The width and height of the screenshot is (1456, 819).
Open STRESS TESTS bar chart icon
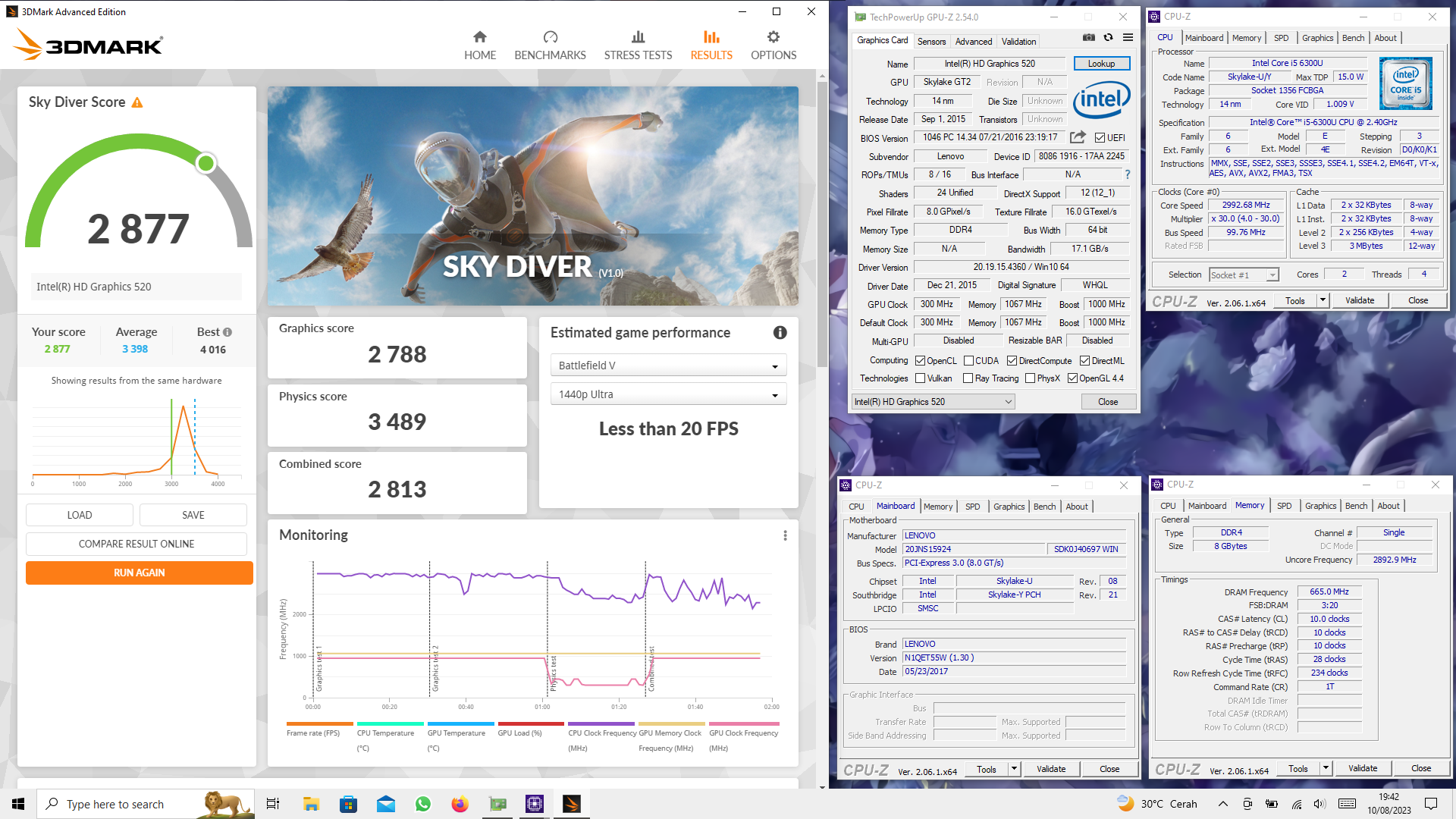(x=638, y=37)
